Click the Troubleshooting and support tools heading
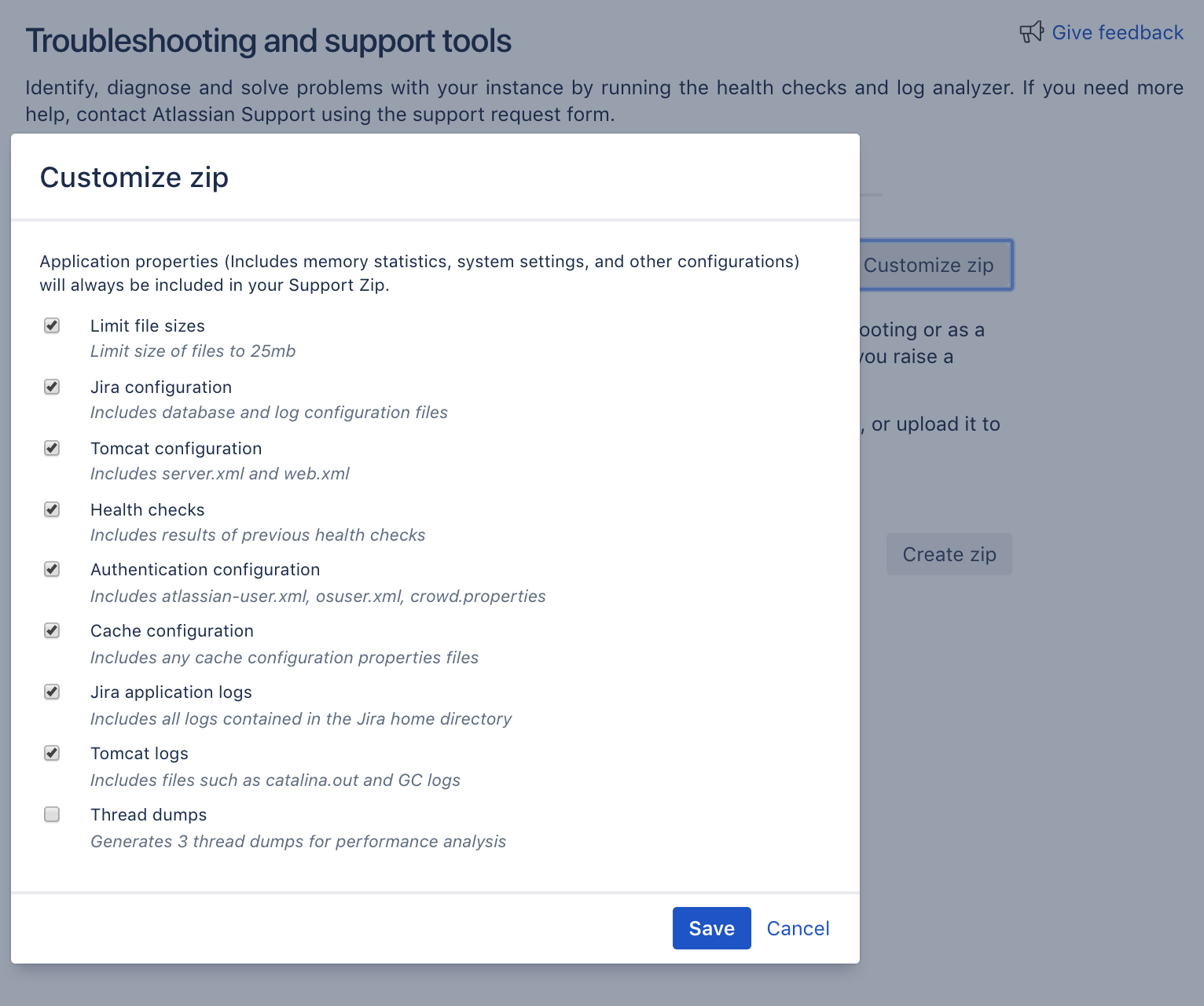The image size is (1204, 1006). (x=267, y=40)
